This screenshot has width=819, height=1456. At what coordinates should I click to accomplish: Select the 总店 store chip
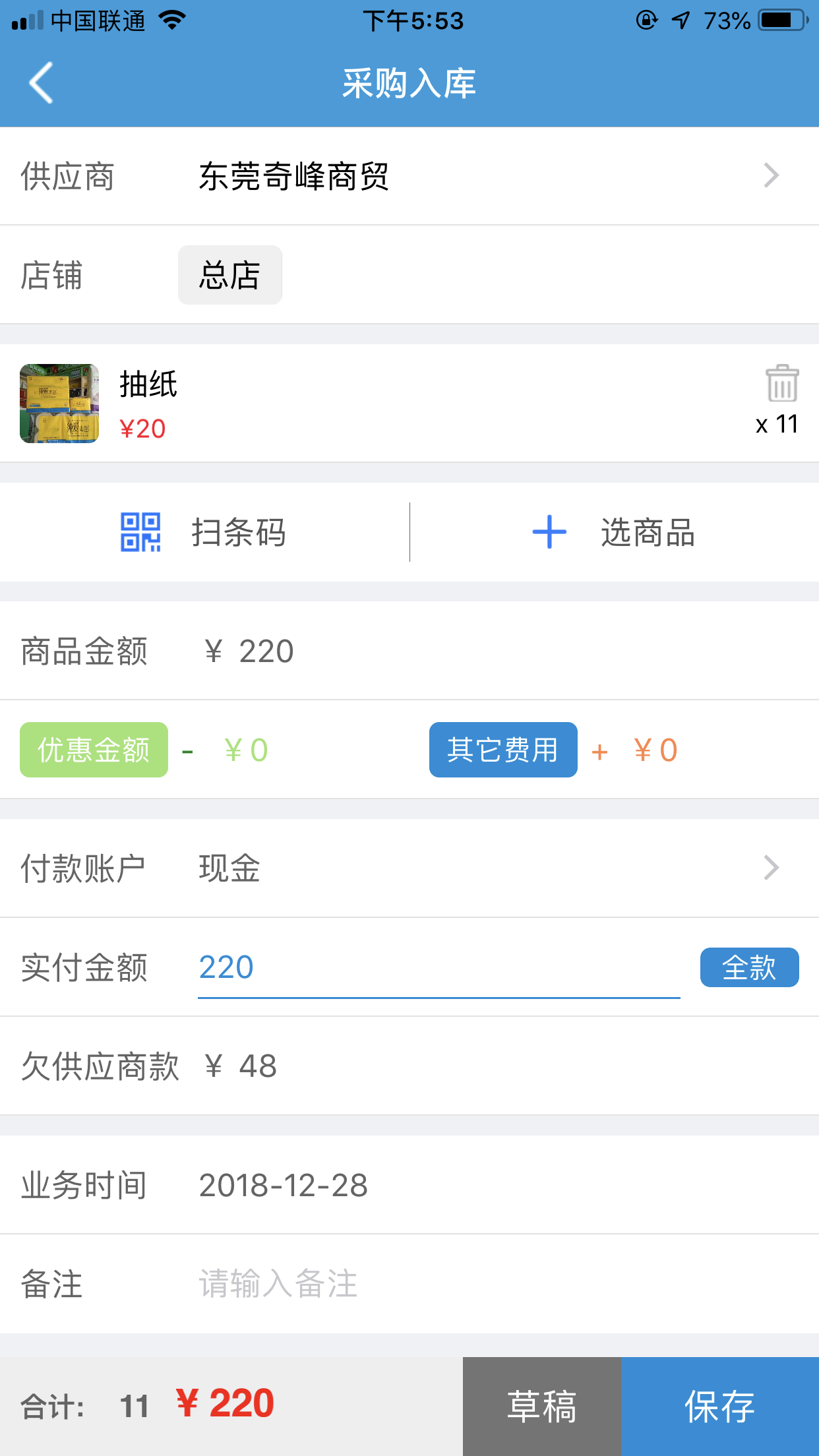point(230,275)
